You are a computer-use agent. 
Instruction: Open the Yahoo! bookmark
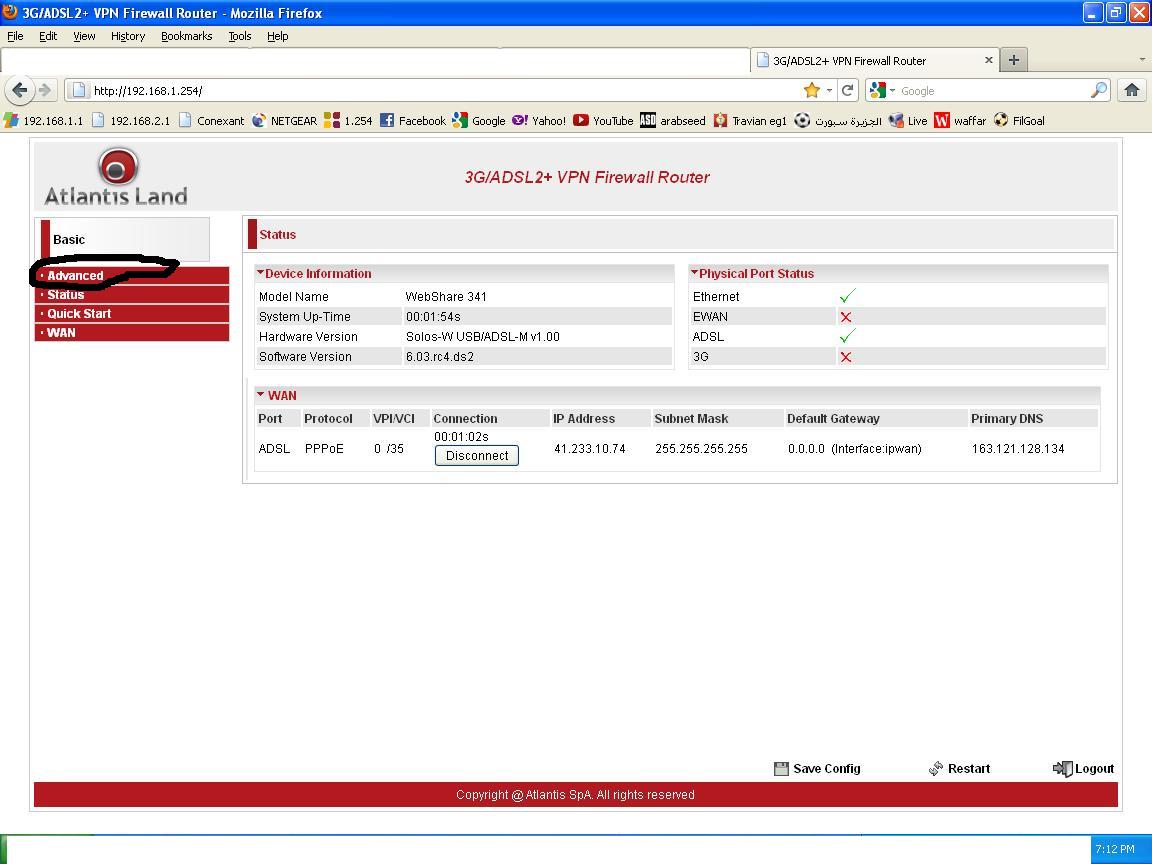coord(539,120)
